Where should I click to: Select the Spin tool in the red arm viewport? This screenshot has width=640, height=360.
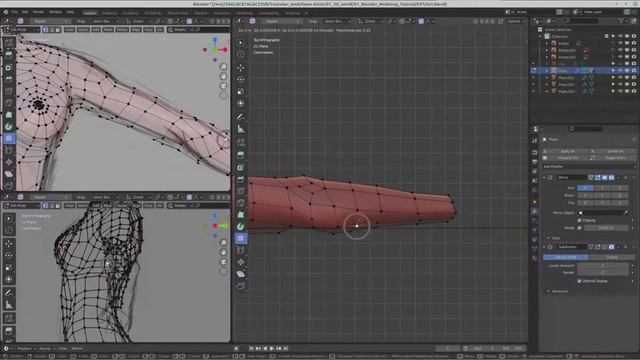point(241,227)
